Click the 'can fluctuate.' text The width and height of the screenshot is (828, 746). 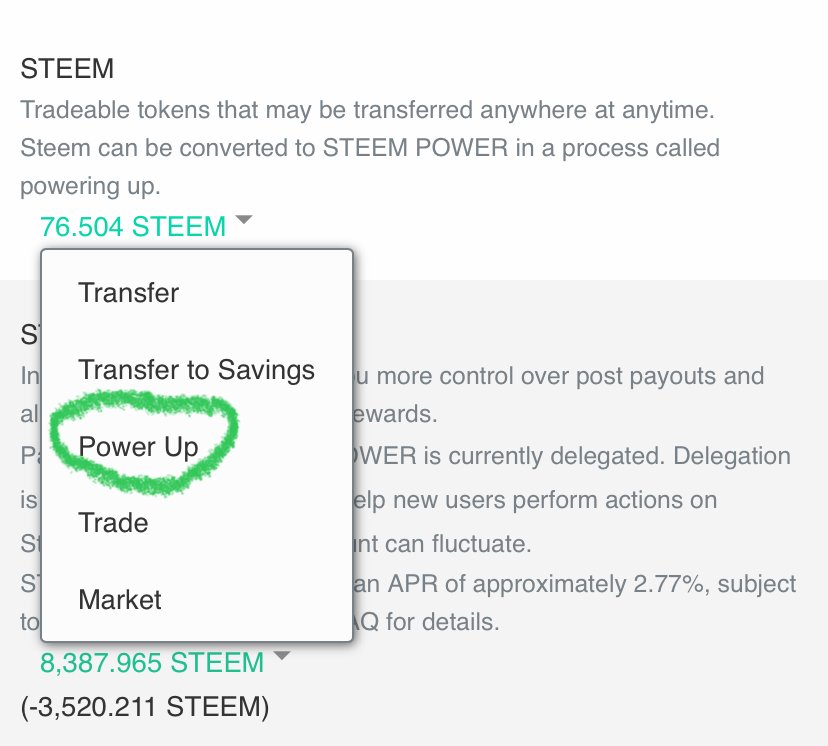[x=458, y=544]
